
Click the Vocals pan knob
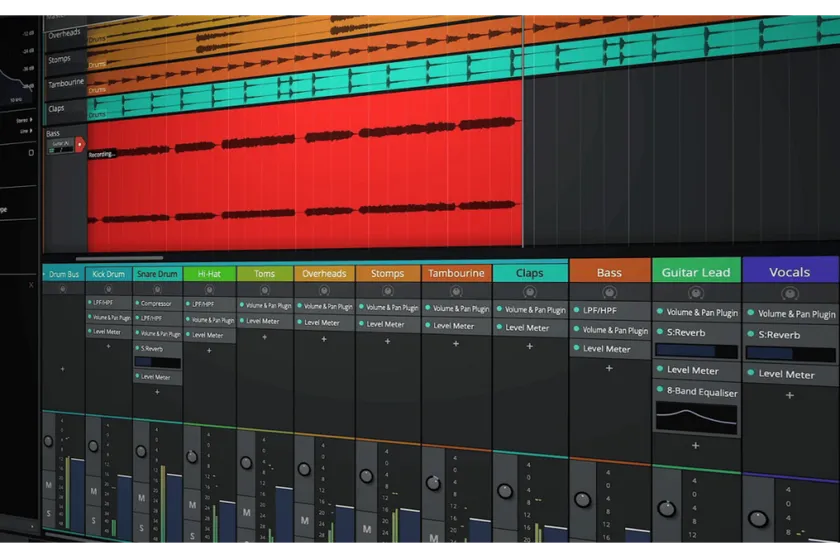758,519
